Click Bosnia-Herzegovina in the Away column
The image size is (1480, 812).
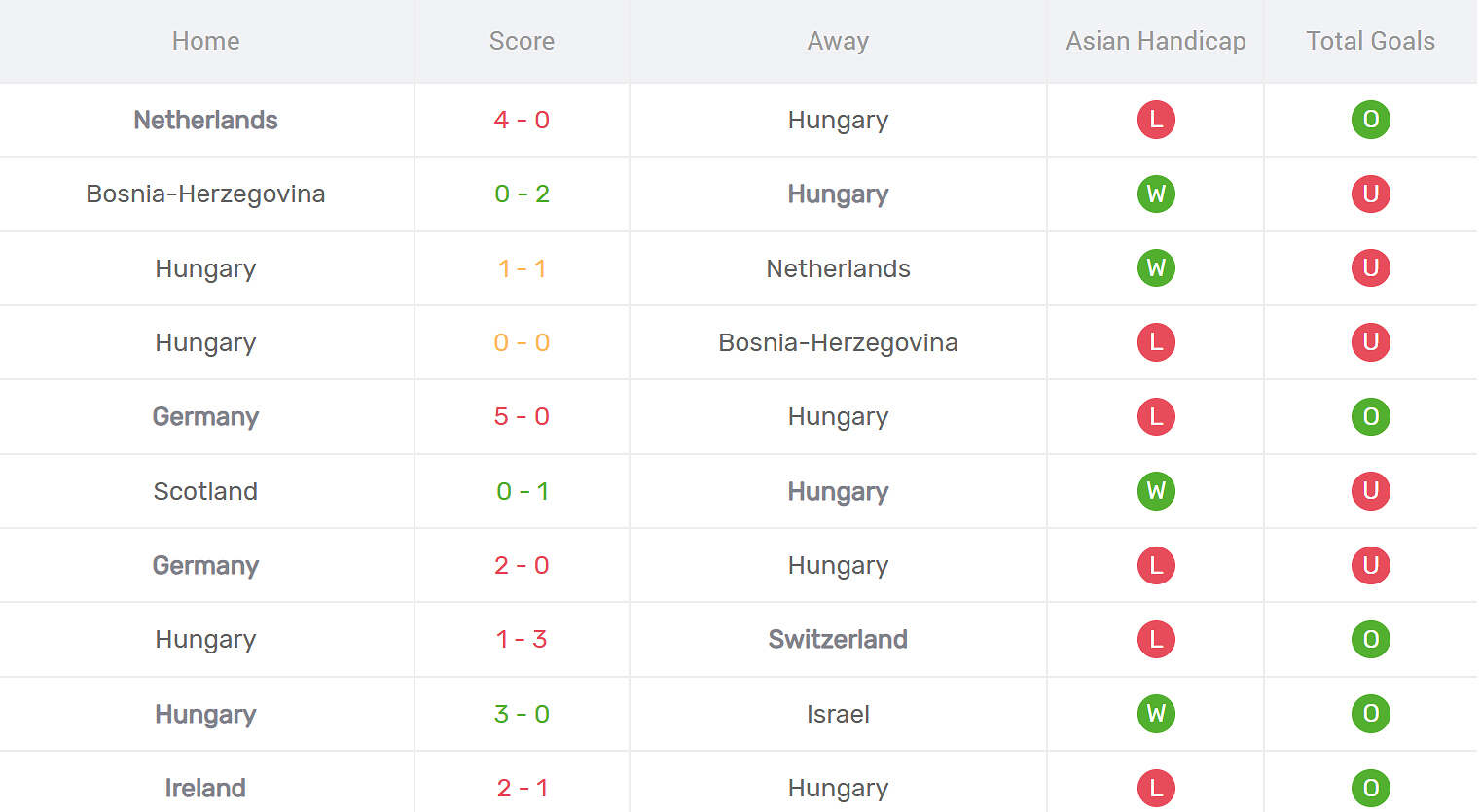838,342
